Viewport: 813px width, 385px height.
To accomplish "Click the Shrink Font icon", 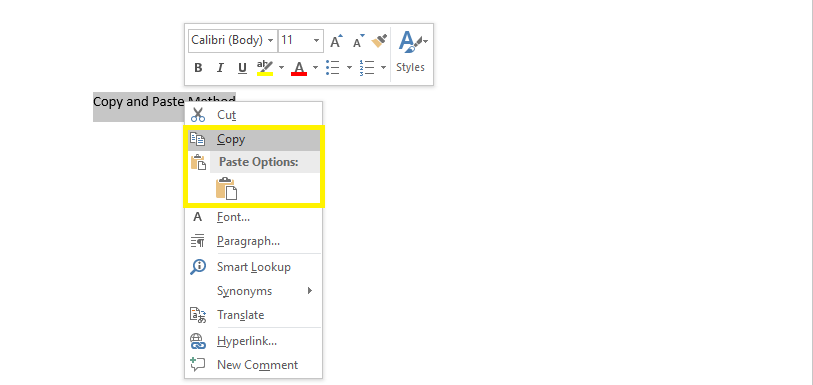I will click(358, 41).
